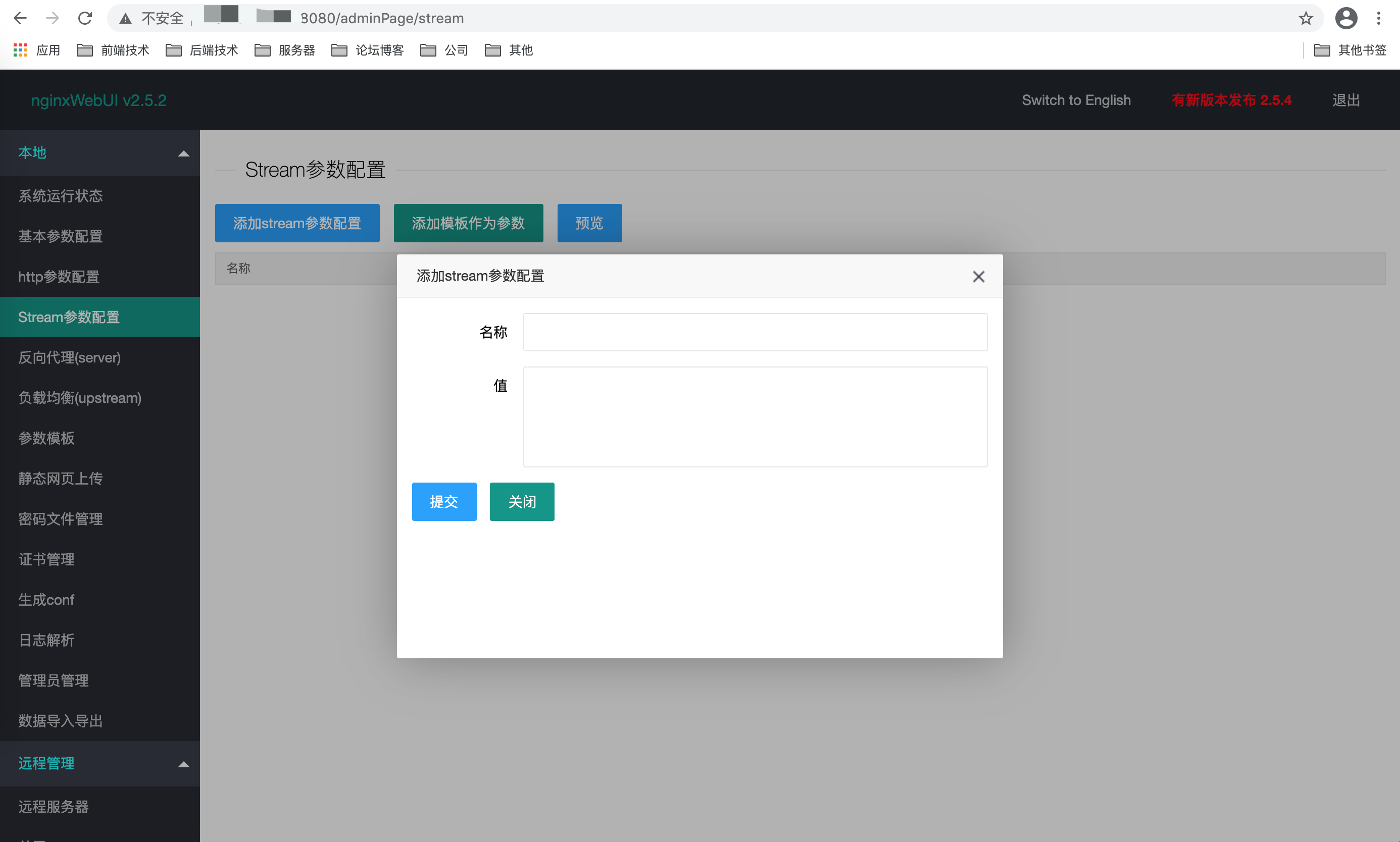Viewport: 1400px width, 842px height.
Task: Click the 名称 input field in dialog
Action: click(x=754, y=331)
